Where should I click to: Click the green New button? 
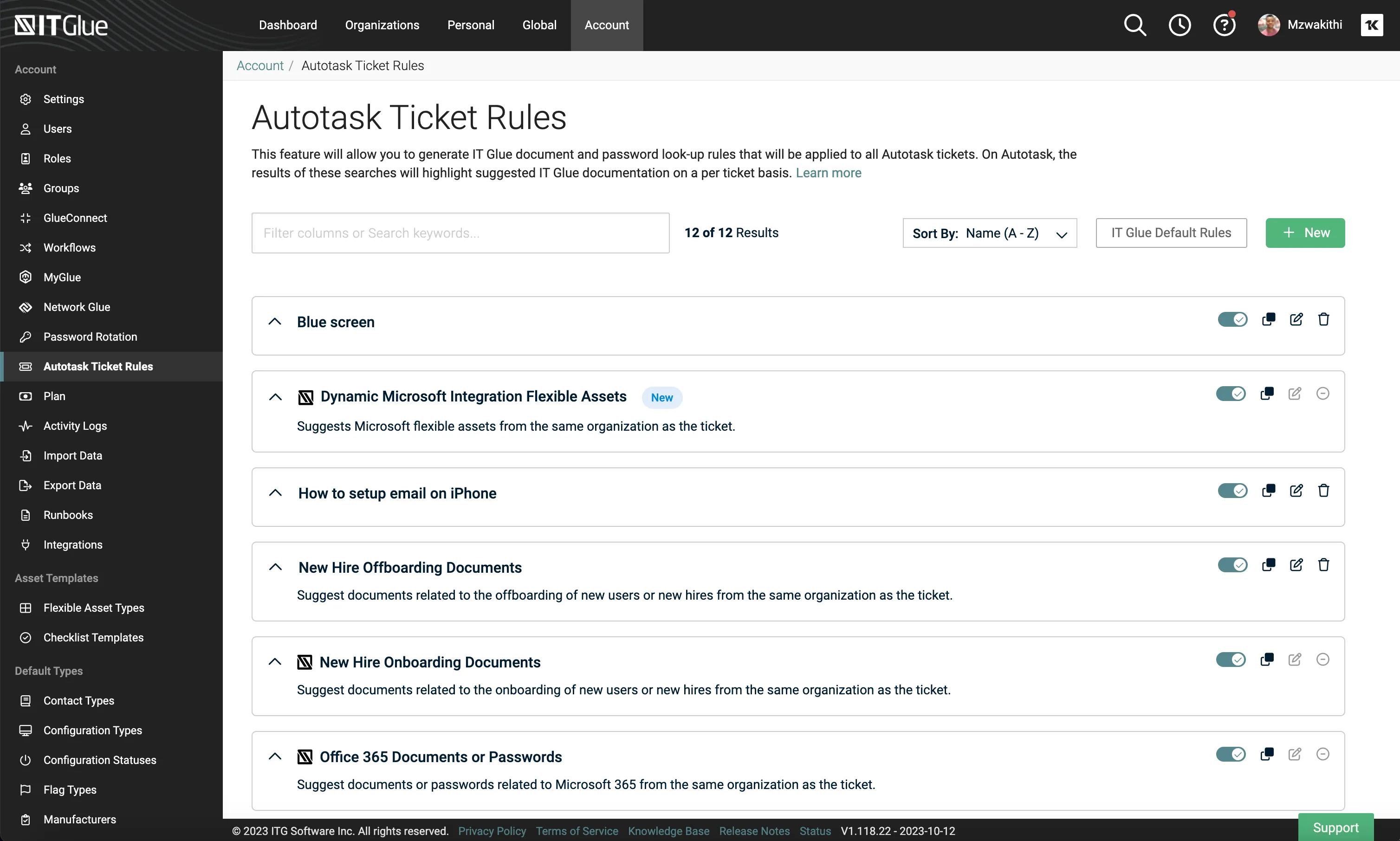click(x=1305, y=233)
